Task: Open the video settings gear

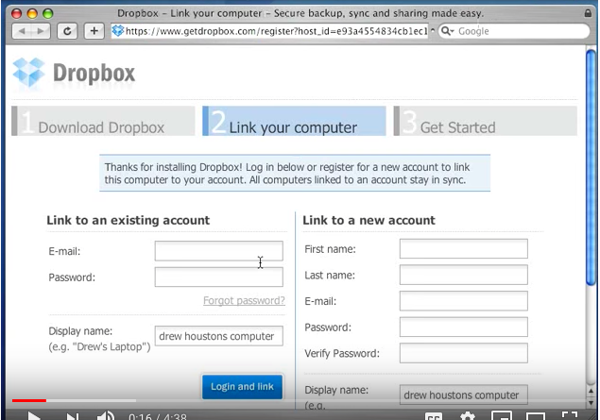Action: coord(467,415)
